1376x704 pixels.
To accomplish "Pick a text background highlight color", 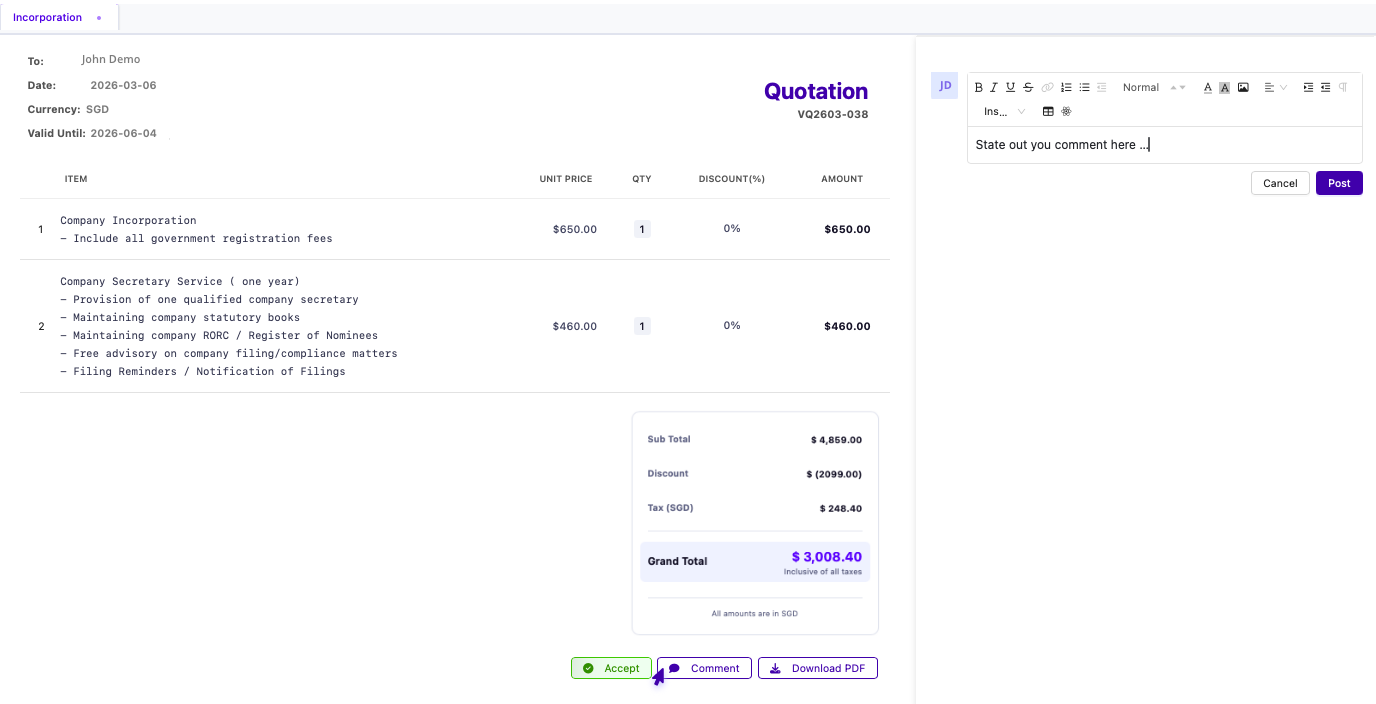I will 1225,88.
